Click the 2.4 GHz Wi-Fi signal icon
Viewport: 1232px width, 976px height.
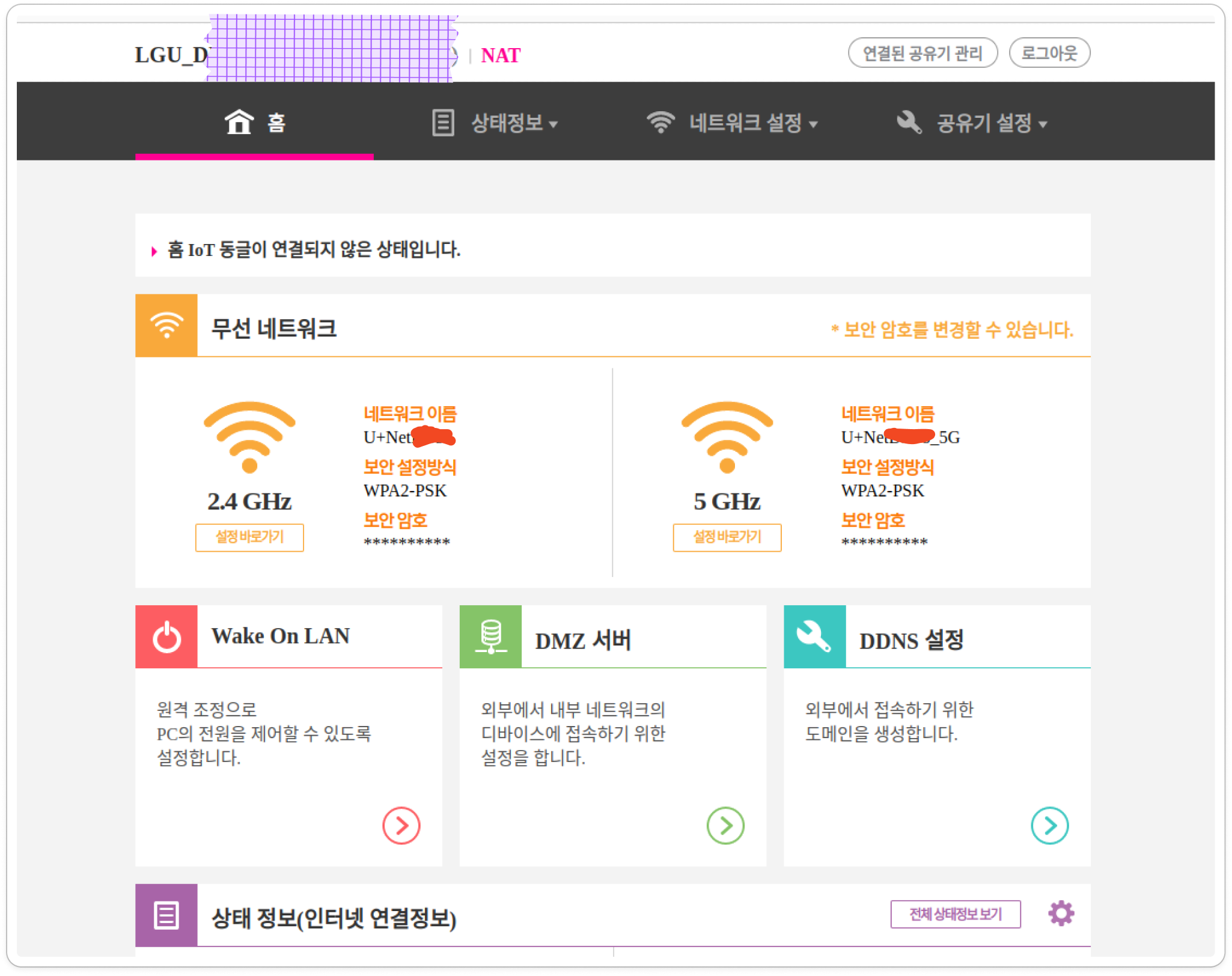[249, 437]
